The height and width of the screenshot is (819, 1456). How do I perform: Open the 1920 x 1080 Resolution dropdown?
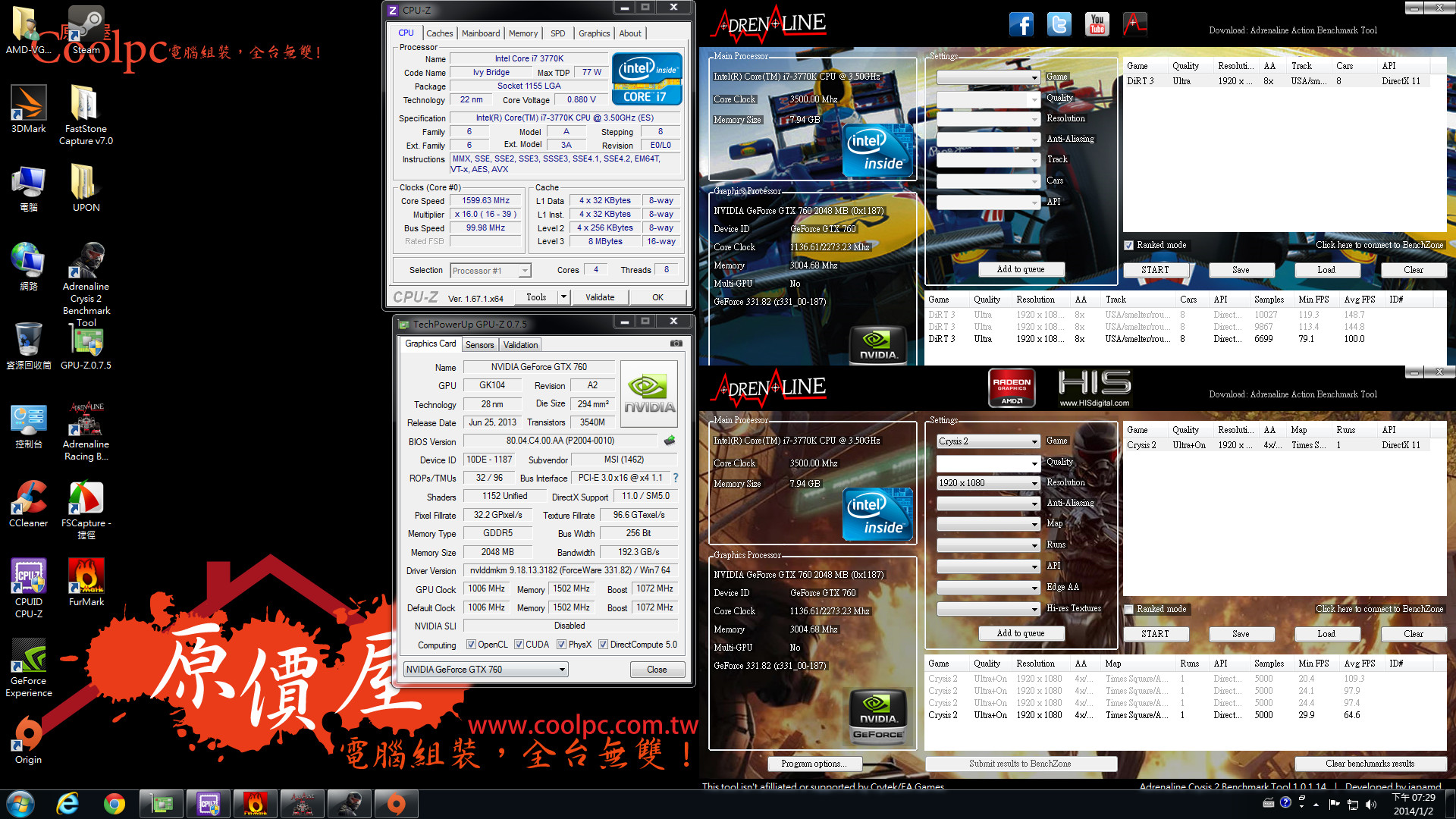[x=988, y=483]
